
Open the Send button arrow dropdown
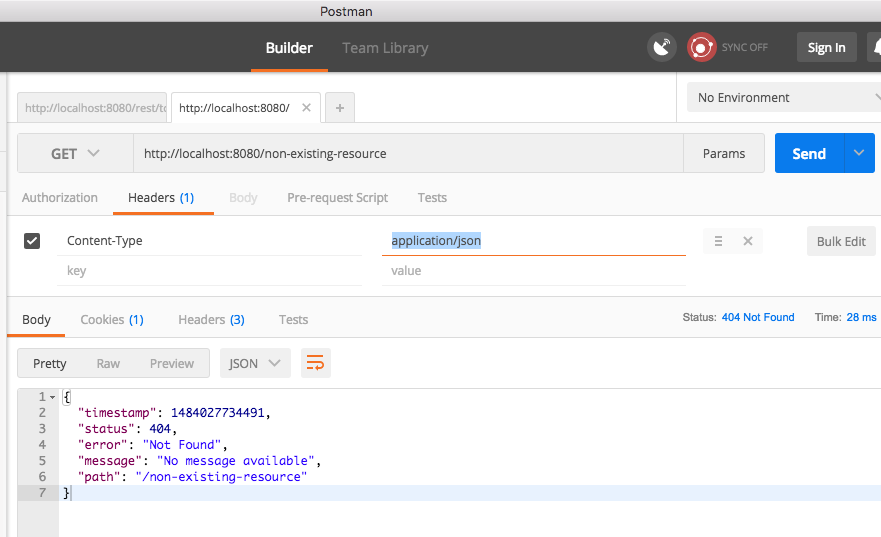pos(859,153)
